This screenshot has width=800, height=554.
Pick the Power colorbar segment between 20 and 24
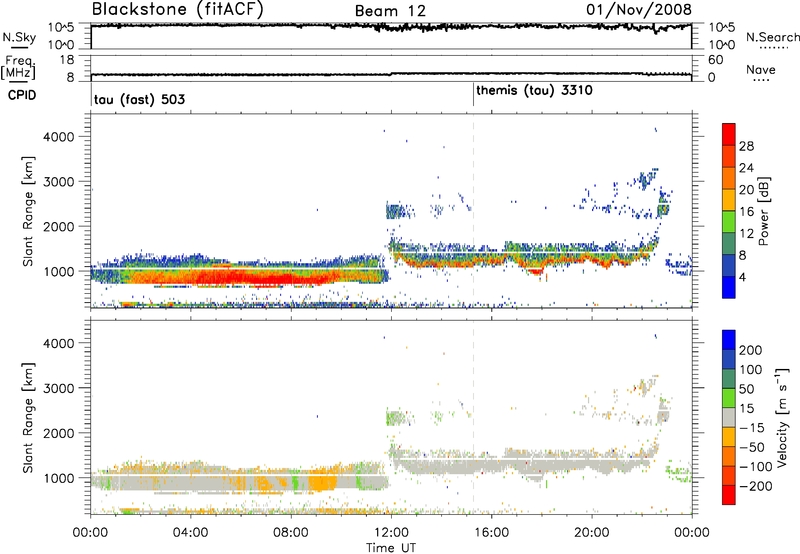(729, 178)
